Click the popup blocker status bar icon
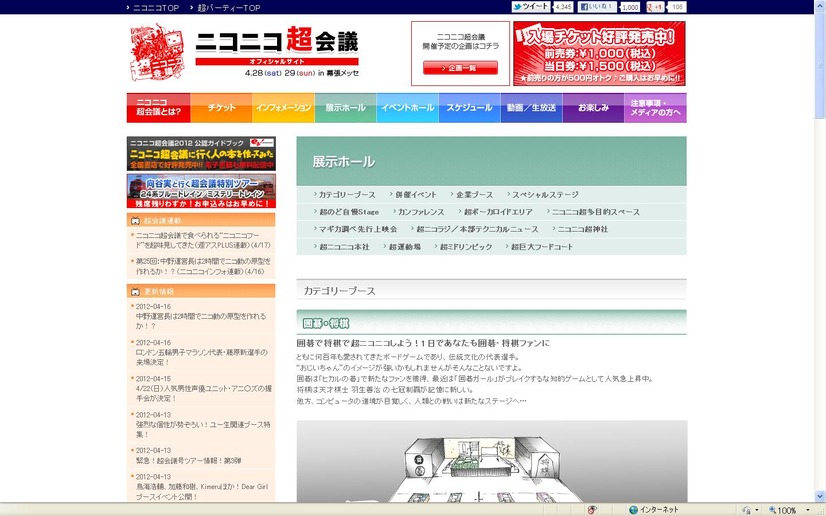 click(592, 510)
